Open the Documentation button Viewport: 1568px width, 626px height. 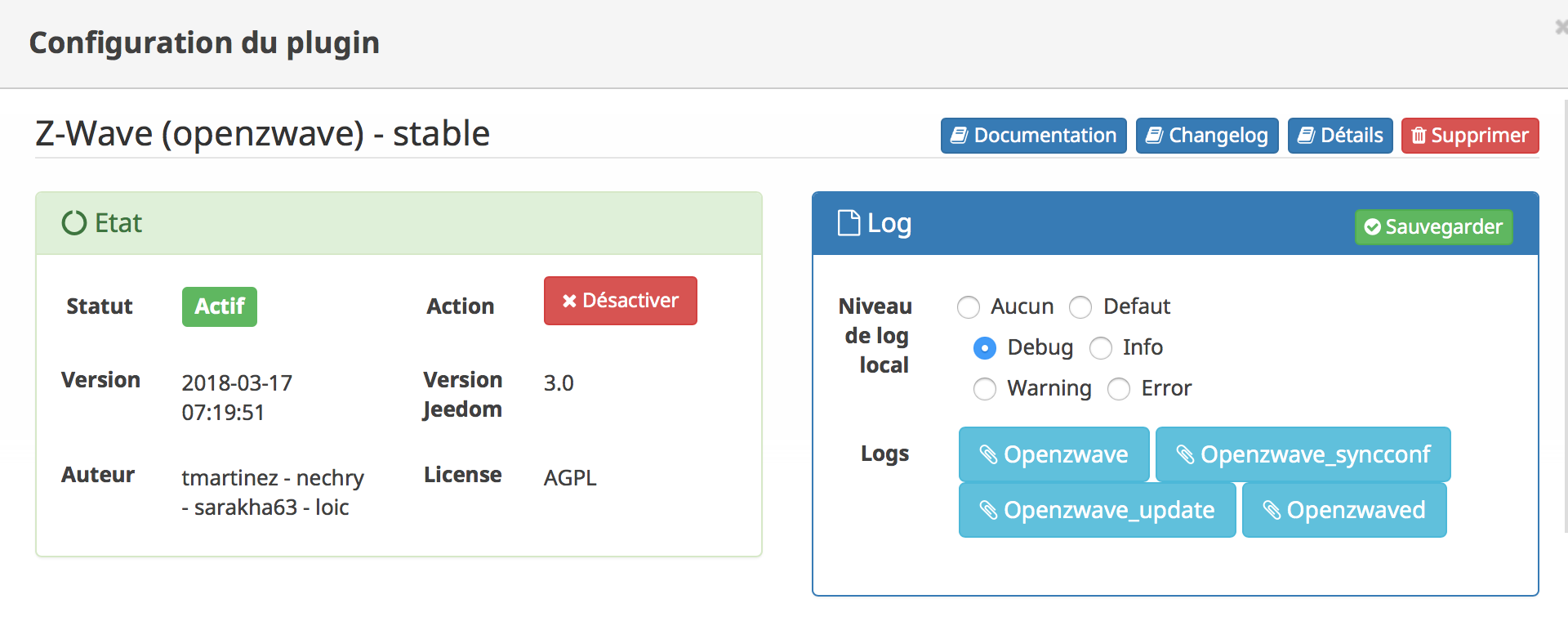click(1033, 136)
